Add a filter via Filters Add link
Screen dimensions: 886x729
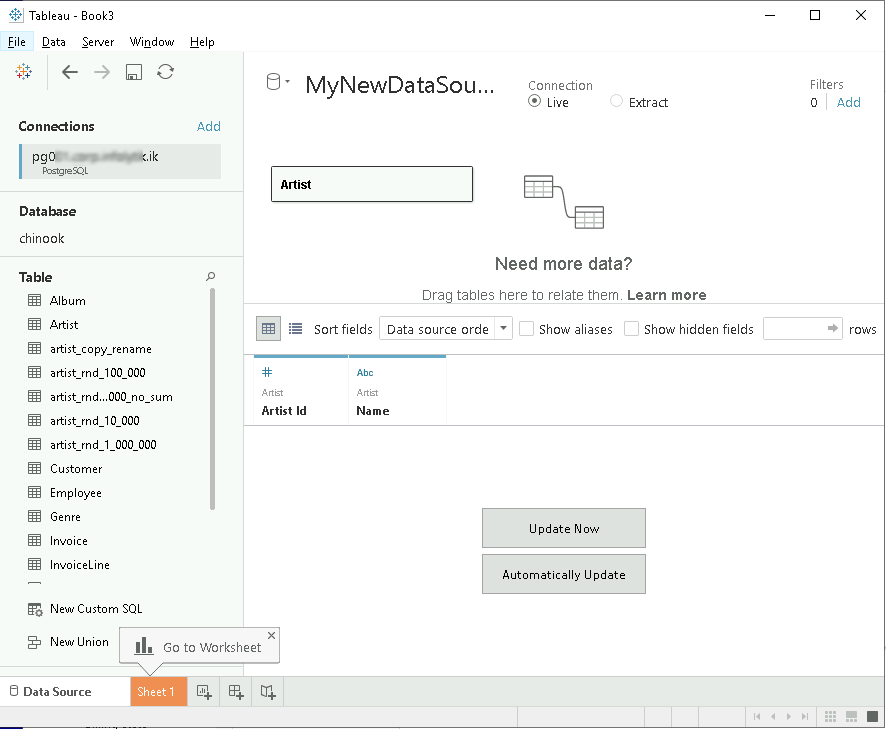tap(848, 102)
